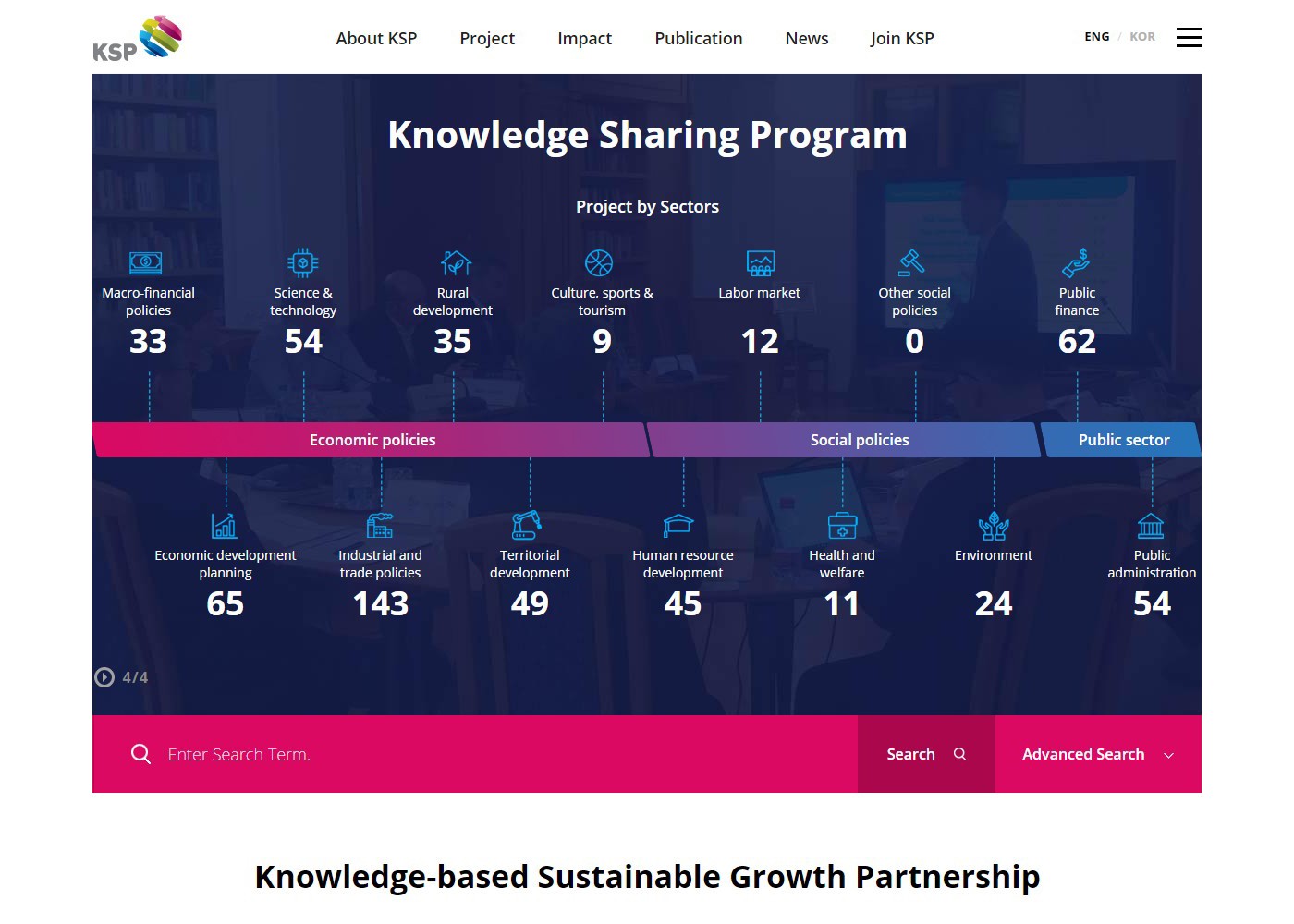
Task: Select ENG language option
Action: 1096,37
